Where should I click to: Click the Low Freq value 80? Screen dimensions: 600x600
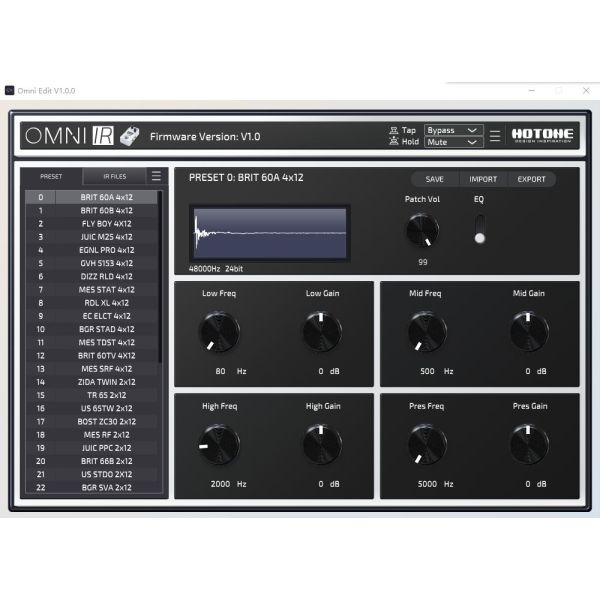[220, 371]
